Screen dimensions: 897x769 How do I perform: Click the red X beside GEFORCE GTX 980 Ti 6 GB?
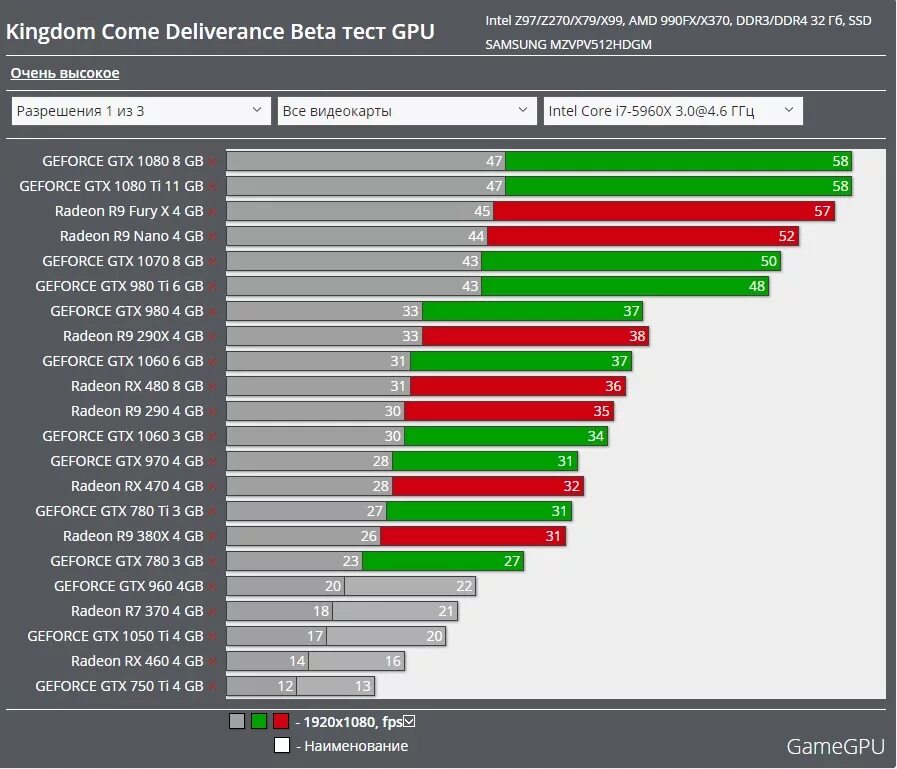click(213, 287)
